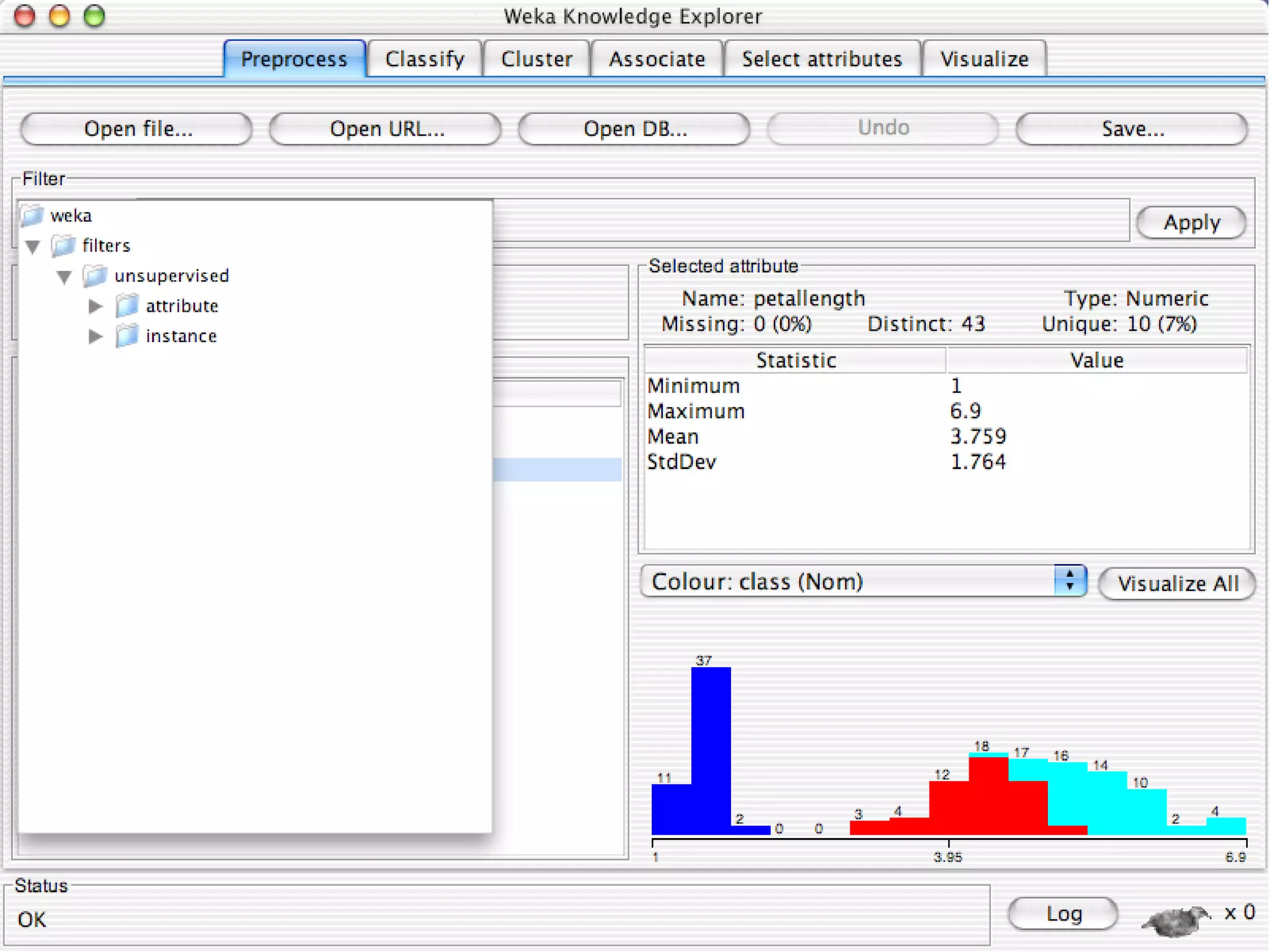Screen dimensions: 1270x952
Task: Collapse the unsupervised tree node
Action: pyautogui.click(x=64, y=277)
